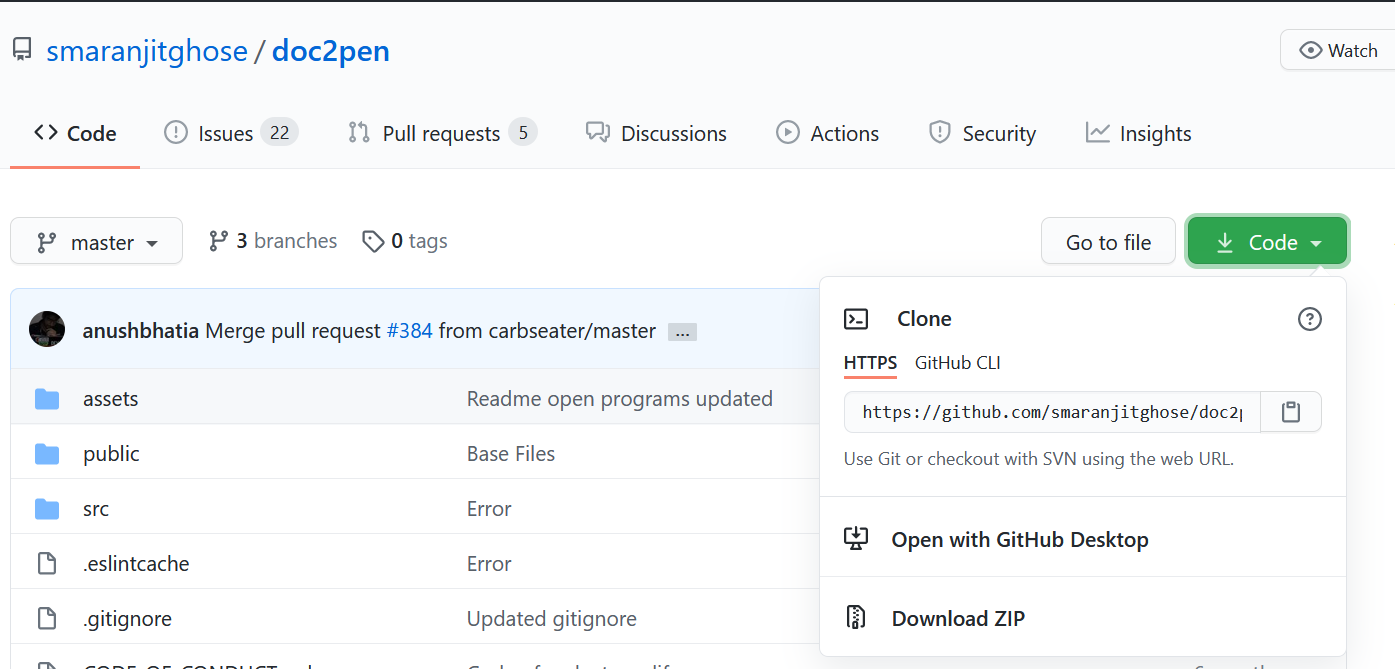Open the Pull requests tab
The width and height of the screenshot is (1395, 669).
[x=442, y=133]
